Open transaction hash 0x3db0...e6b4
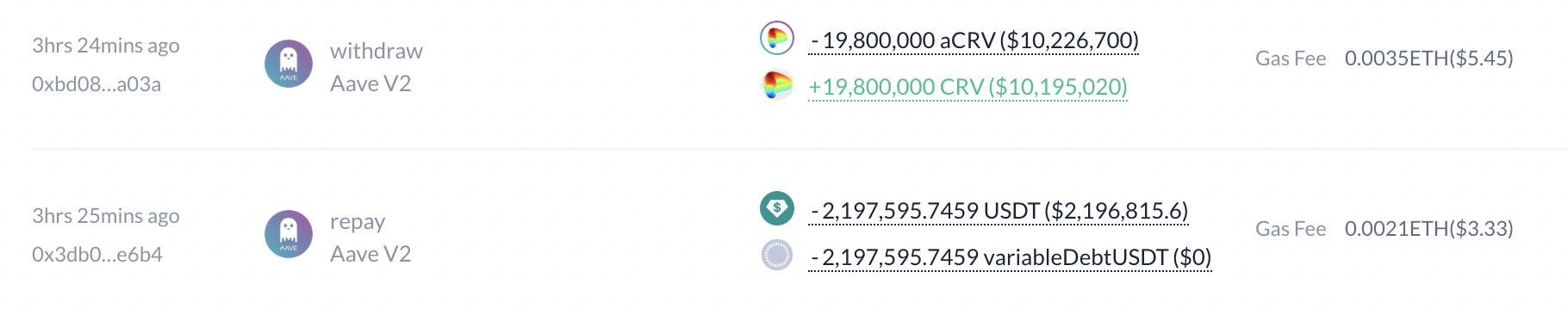This screenshot has width=1568, height=315. point(97,255)
